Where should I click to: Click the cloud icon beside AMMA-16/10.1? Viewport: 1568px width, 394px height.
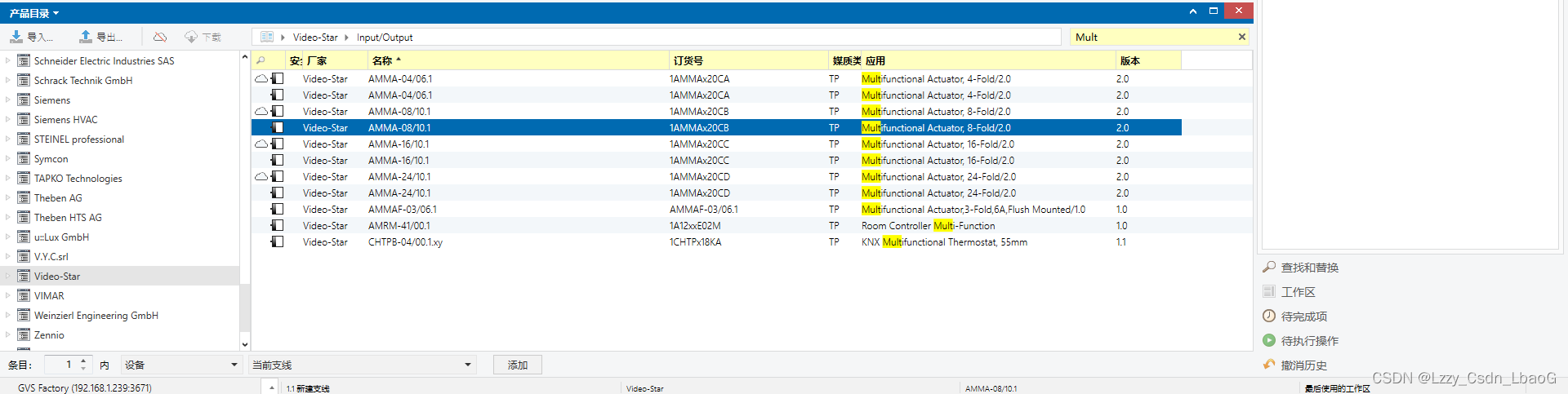[x=261, y=144]
